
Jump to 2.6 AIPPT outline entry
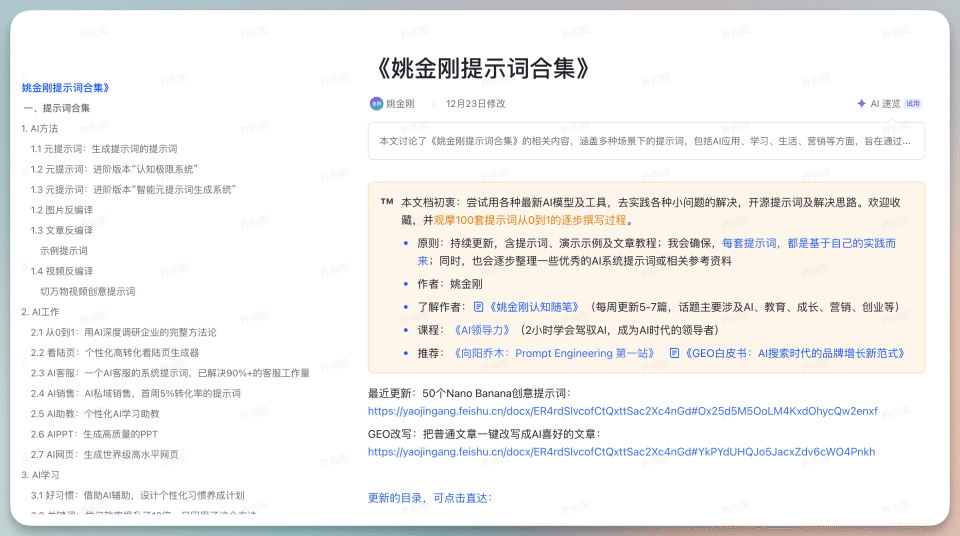[94, 434]
